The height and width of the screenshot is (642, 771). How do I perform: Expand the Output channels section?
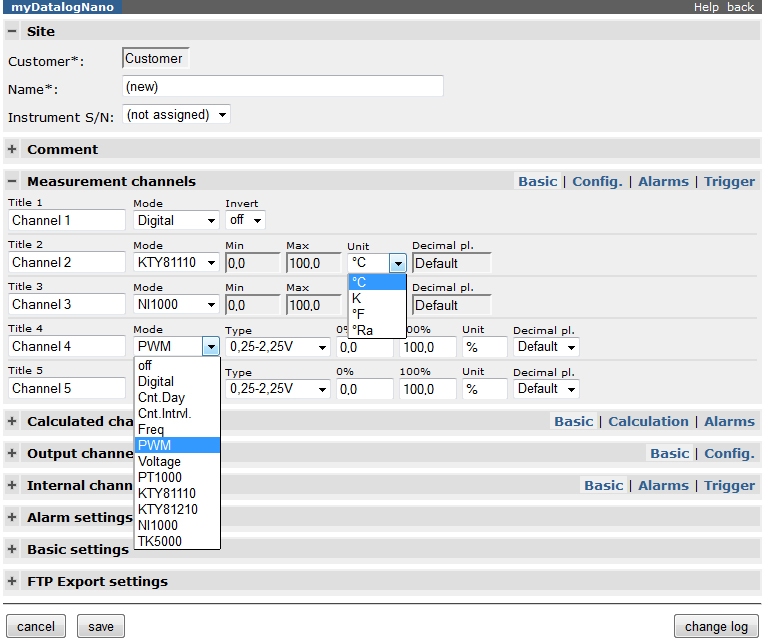(x=12, y=453)
